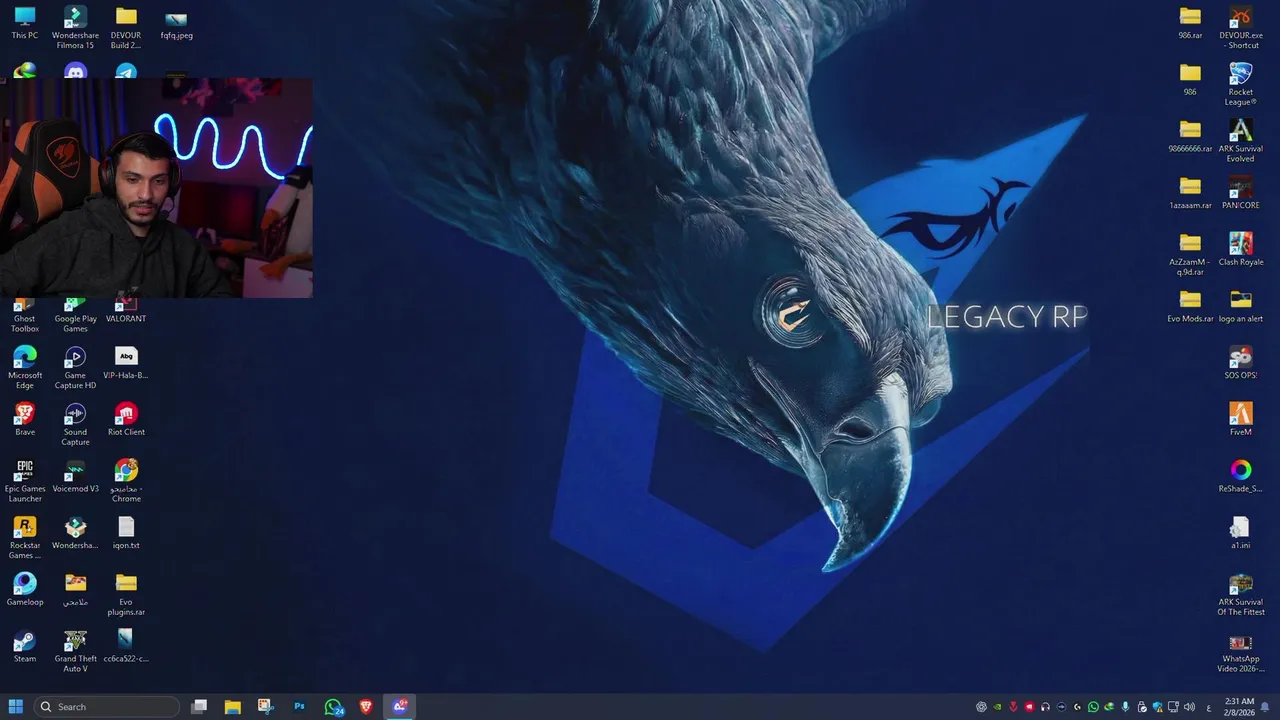The image size is (1280, 720).
Task: Open DEVOUR Build 2... folder
Action: pos(126,27)
